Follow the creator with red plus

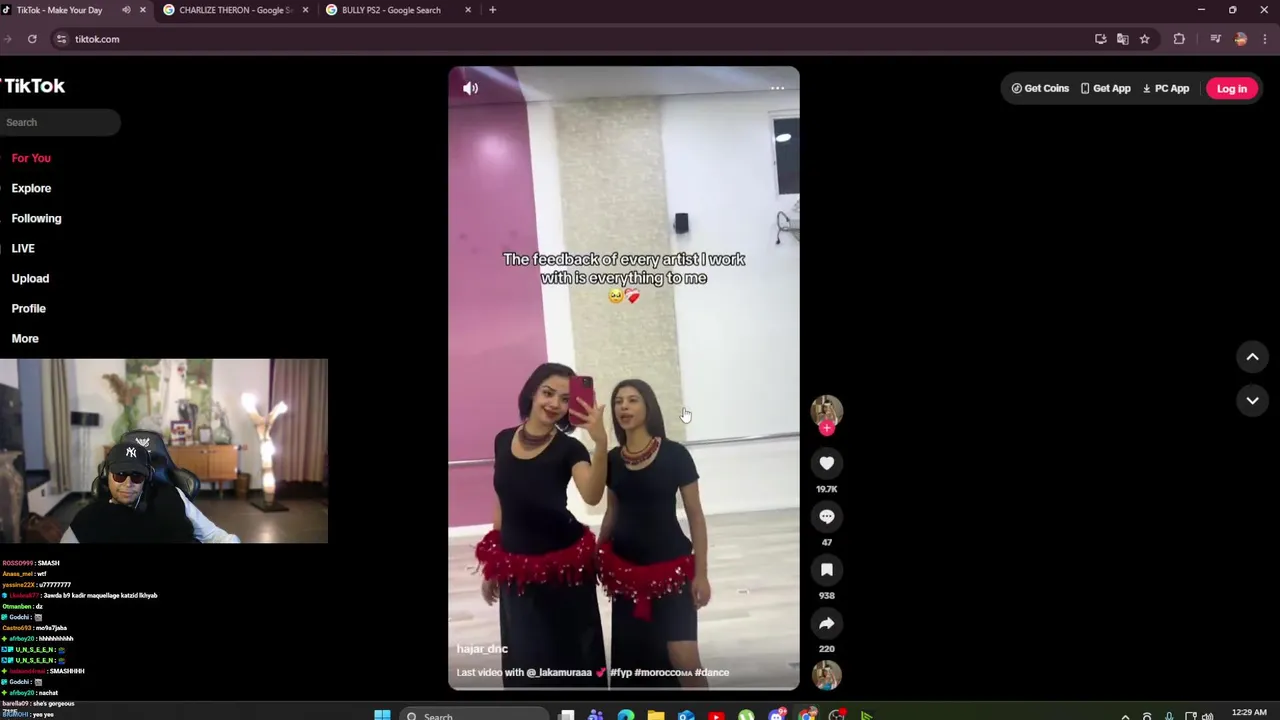826,428
